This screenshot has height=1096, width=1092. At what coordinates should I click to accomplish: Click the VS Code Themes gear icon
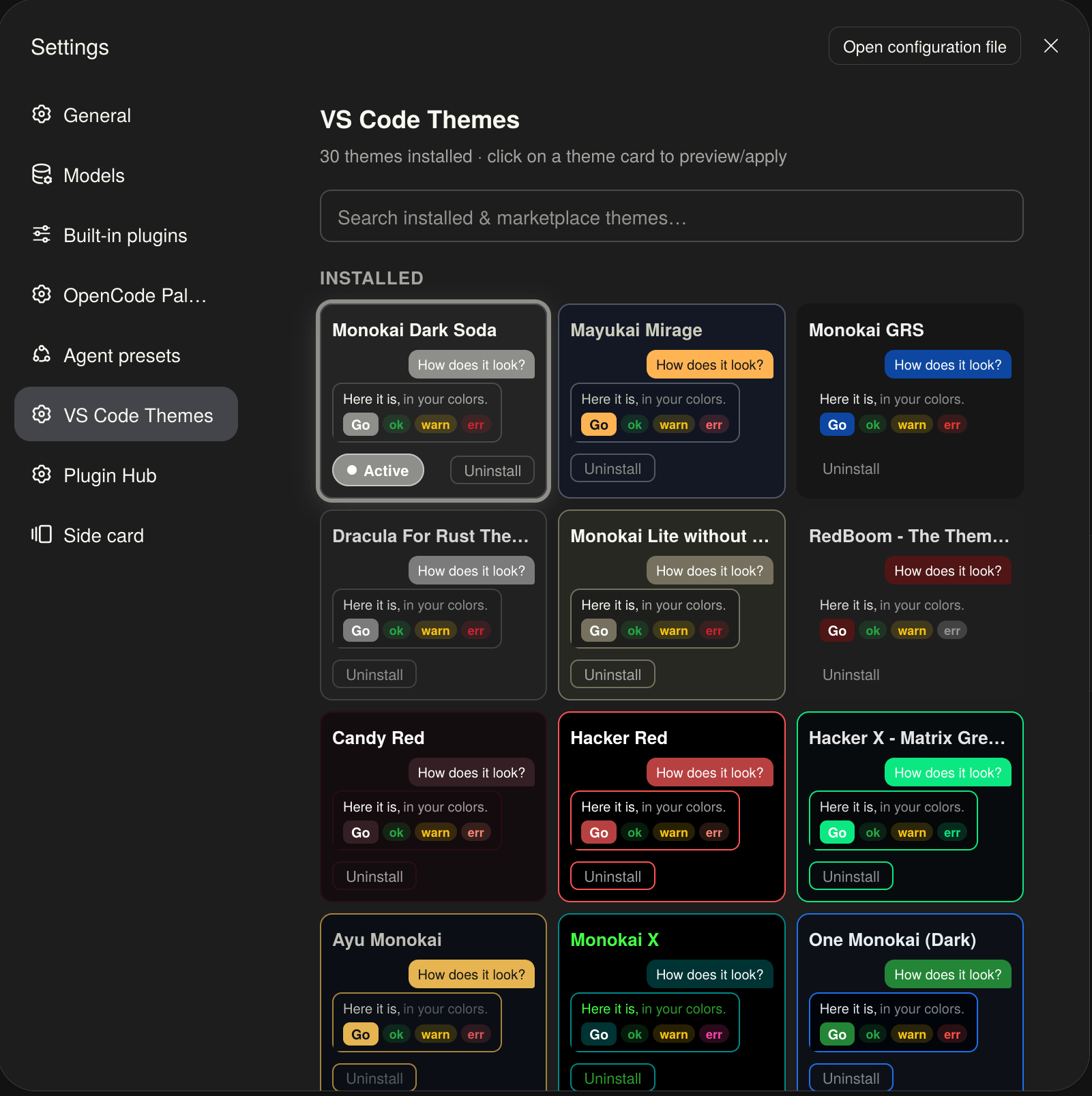click(42, 415)
